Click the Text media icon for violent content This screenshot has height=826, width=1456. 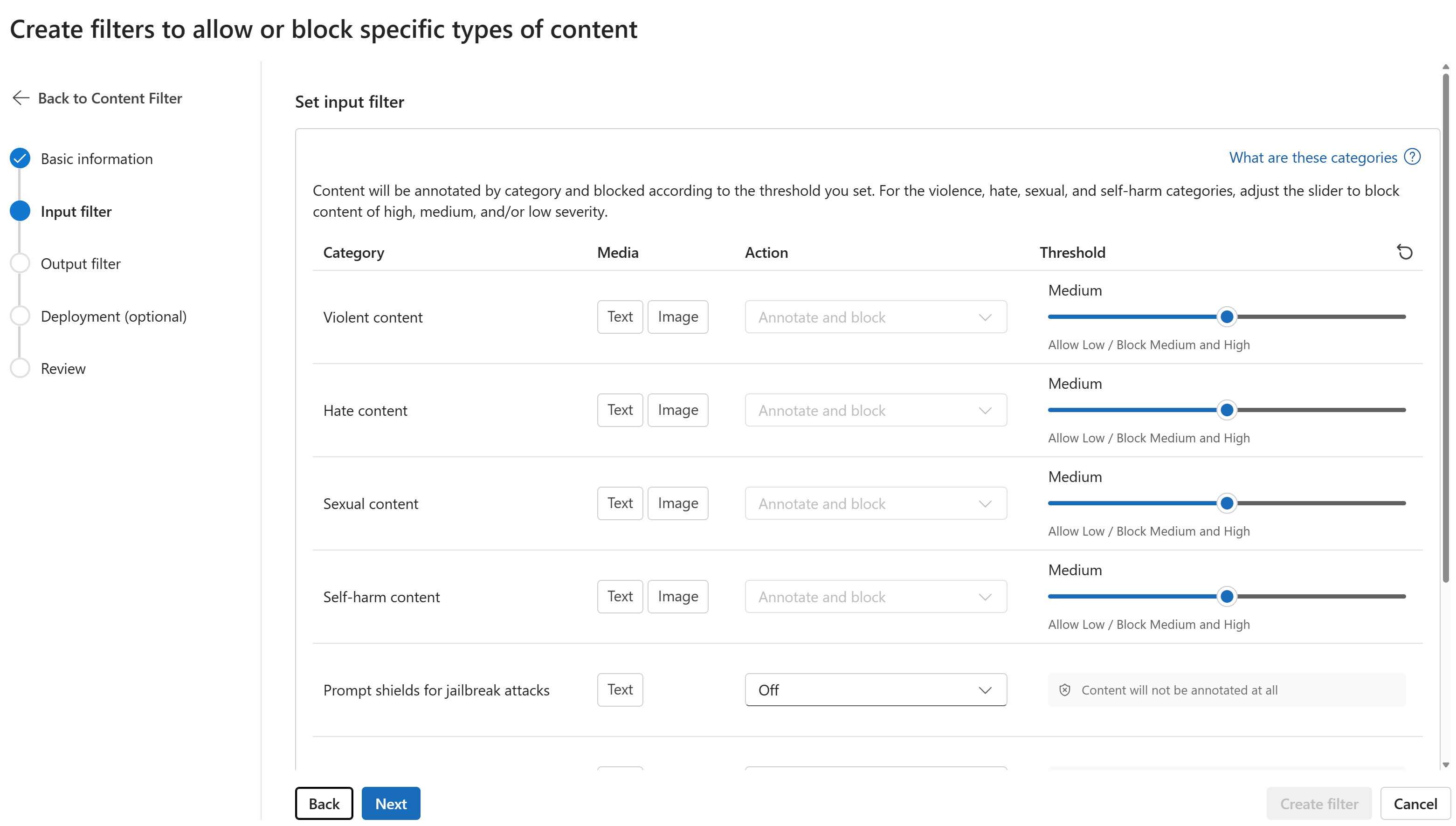[x=620, y=316]
